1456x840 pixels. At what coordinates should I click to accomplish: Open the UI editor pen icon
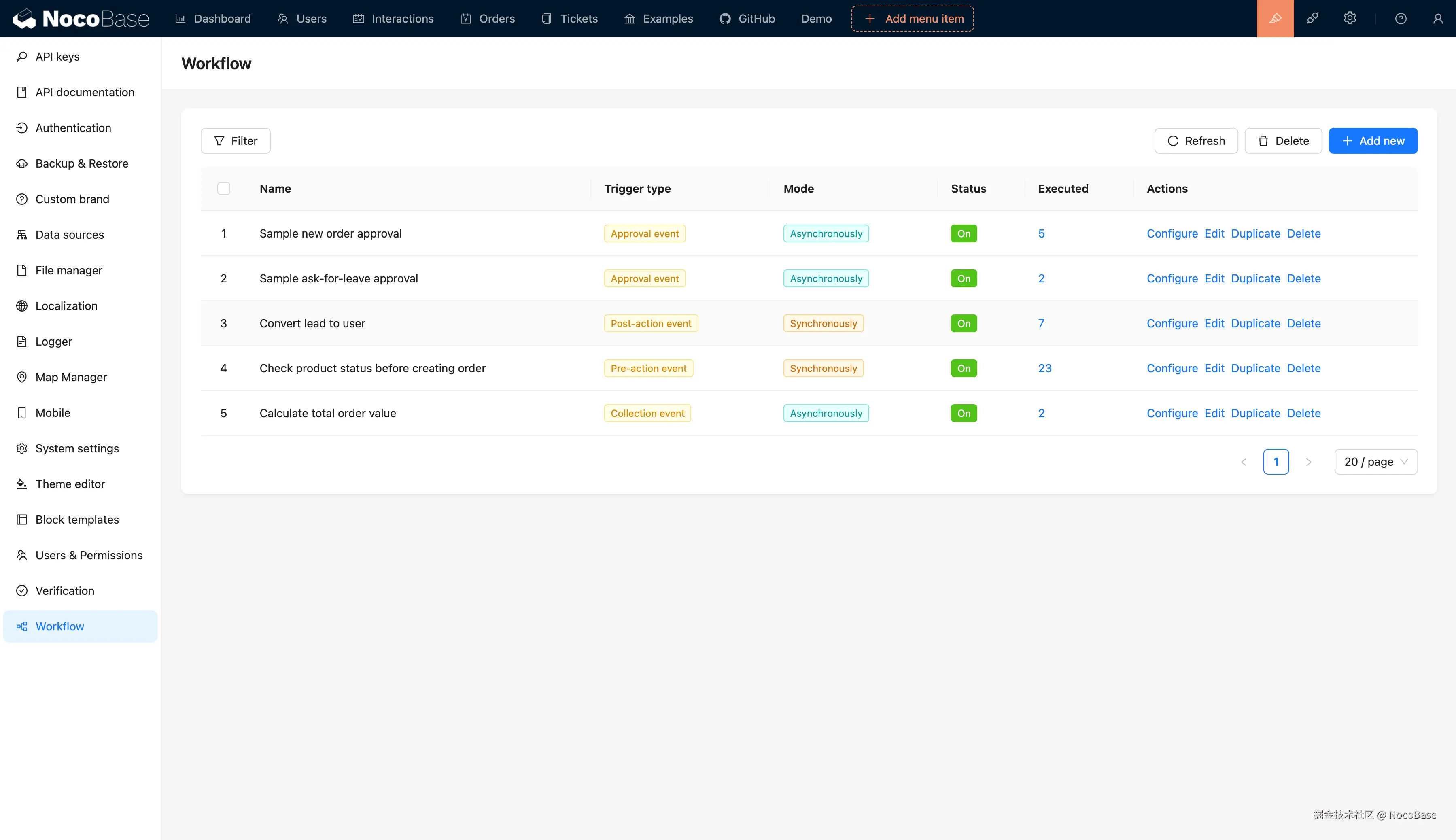(x=1274, y=19)
